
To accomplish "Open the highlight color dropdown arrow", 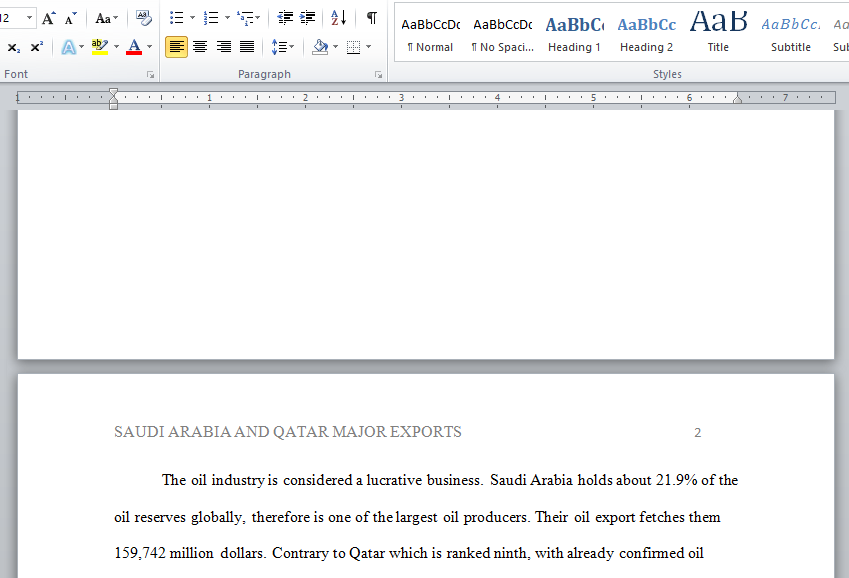I will [116, 47].
